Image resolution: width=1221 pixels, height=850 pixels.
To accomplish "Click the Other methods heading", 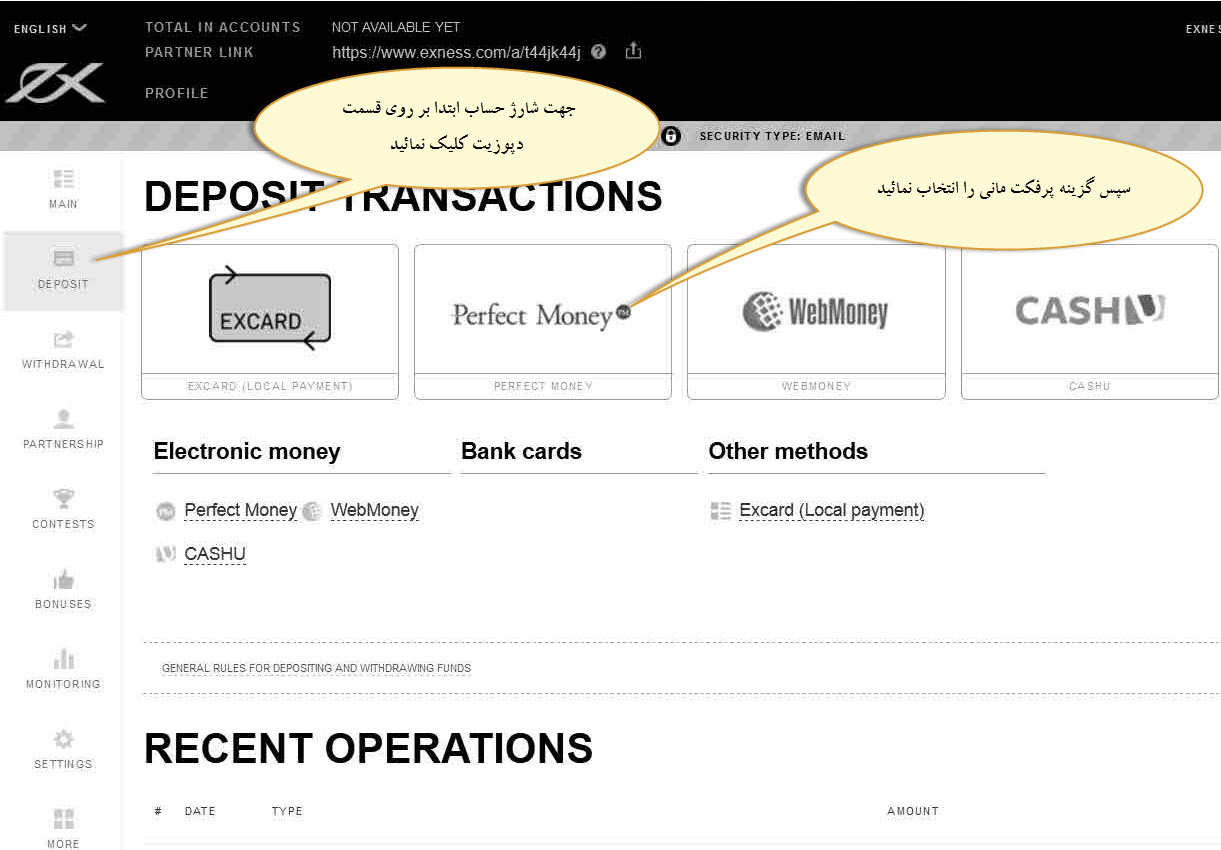I will 788,451.
